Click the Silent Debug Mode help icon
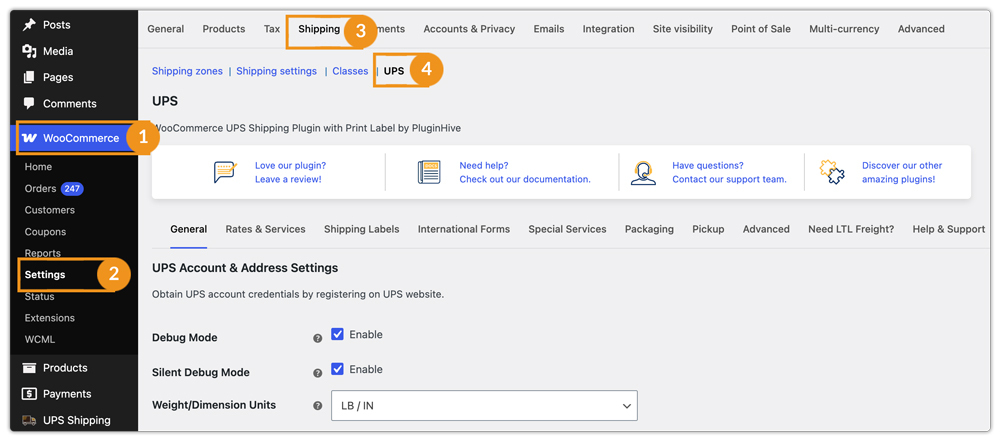Screen dimensions: 1000x441 pos(318,373)
